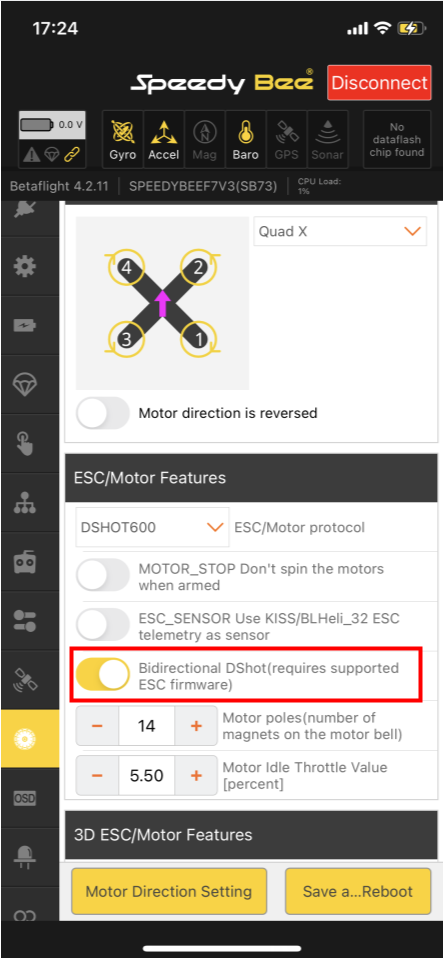Tap the red Disconnect button
443x958 pixels.
tap(379, 83)
